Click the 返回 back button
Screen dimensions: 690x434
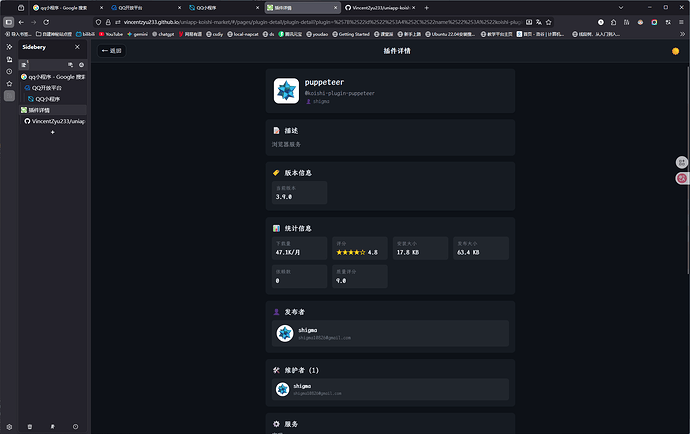[x=111, y=50]
